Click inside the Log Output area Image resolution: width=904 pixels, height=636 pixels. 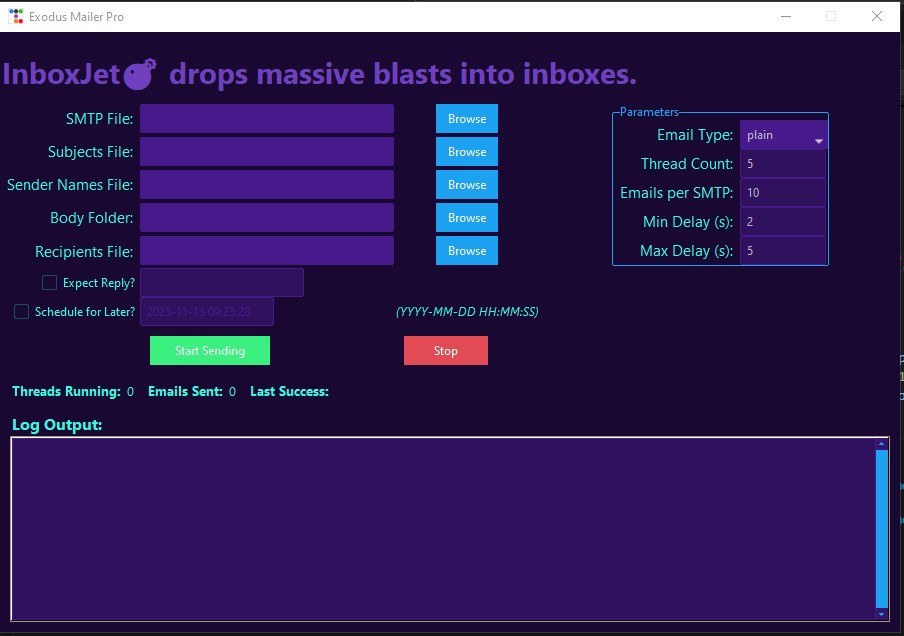[440, 527]
